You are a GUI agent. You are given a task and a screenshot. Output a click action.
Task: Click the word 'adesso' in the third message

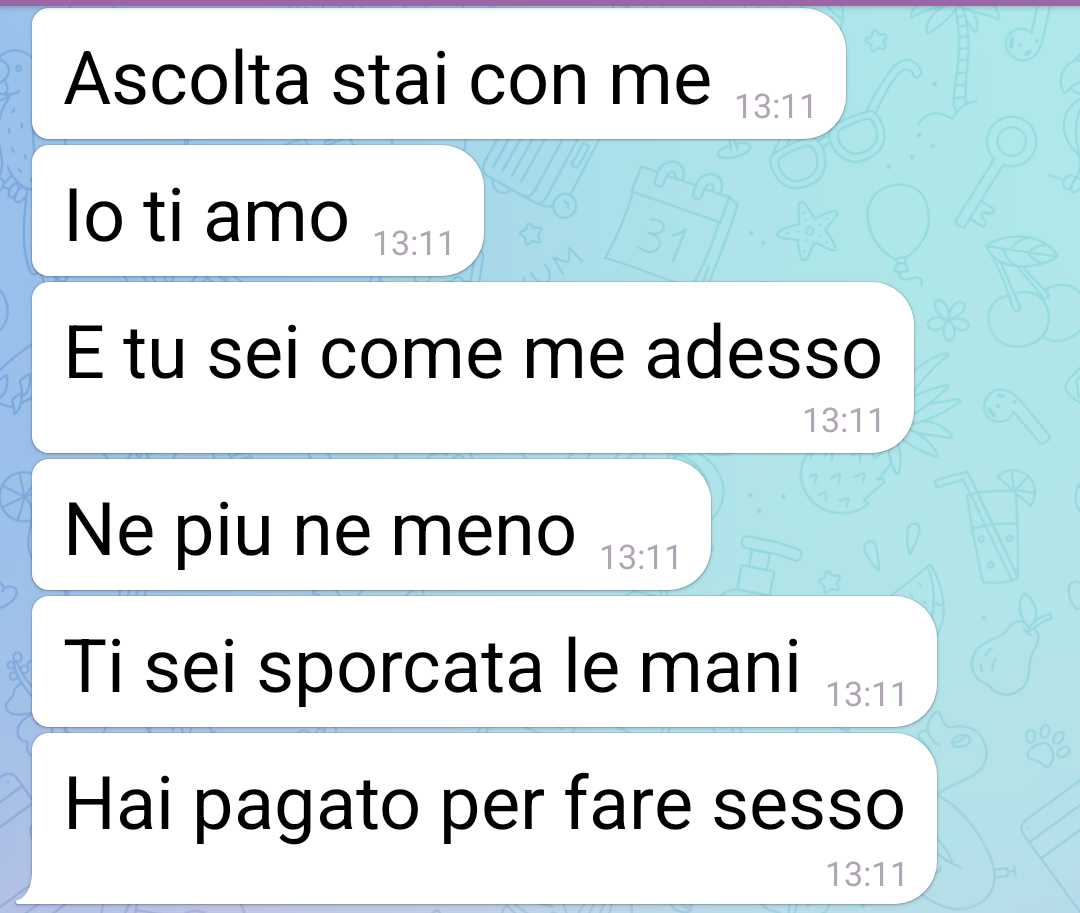pos(764,352)
